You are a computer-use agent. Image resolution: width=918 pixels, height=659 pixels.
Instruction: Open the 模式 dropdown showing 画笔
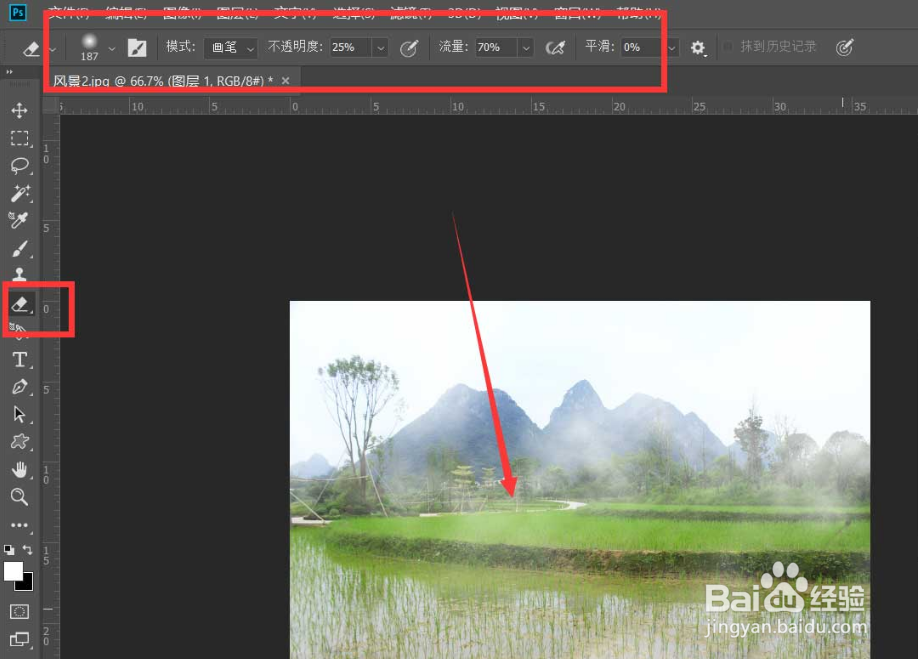click(x=231, y=47)
